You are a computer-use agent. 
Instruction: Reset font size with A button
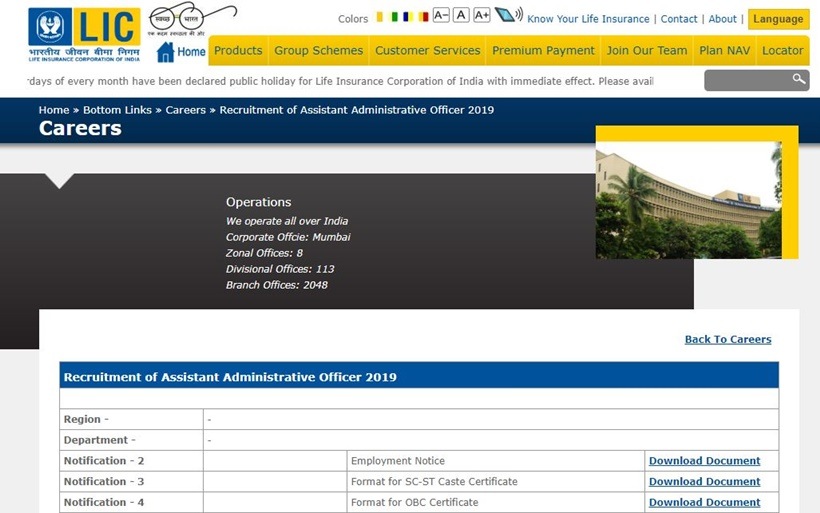pyautogui.click(x=461, y=15)
